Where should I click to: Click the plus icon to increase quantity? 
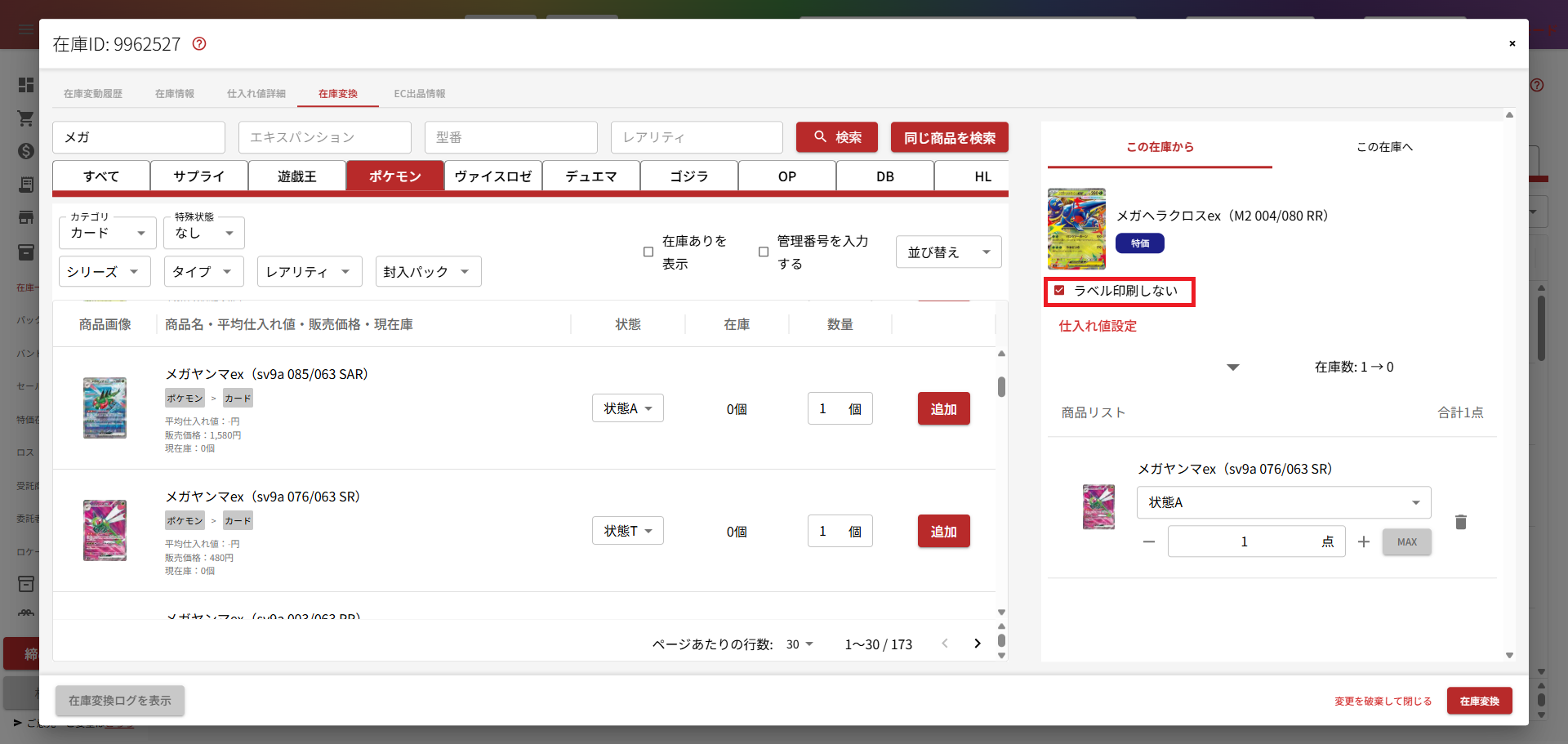point(1363,542)
